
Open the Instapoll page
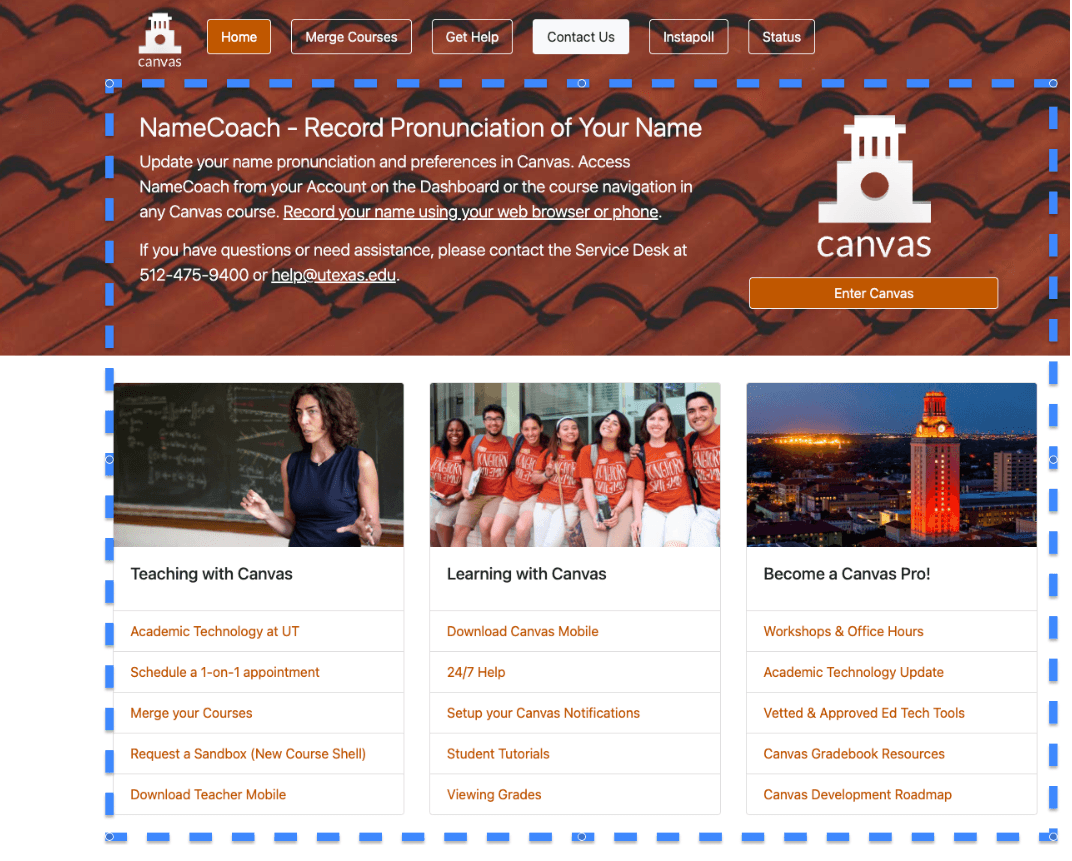pos(688,37)
